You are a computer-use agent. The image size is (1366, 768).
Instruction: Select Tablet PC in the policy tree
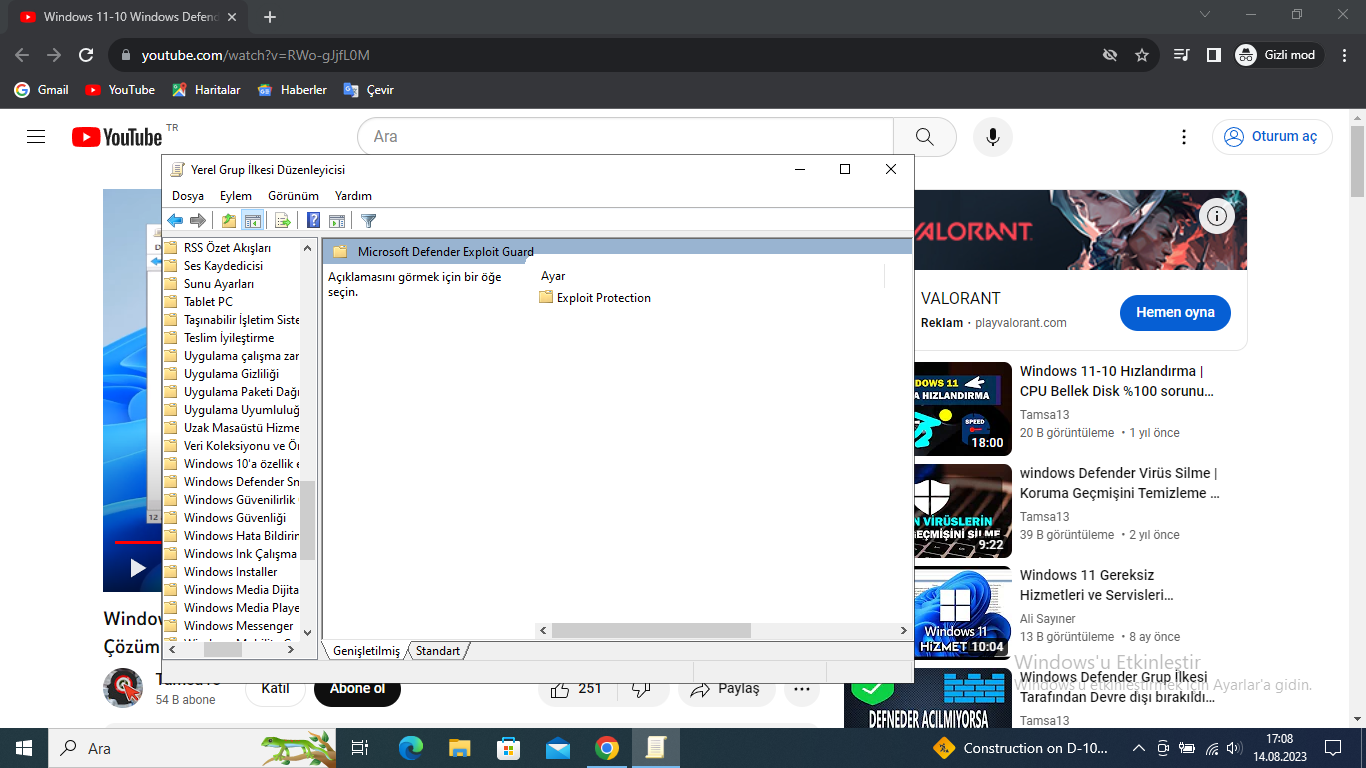tap(208, 302)
